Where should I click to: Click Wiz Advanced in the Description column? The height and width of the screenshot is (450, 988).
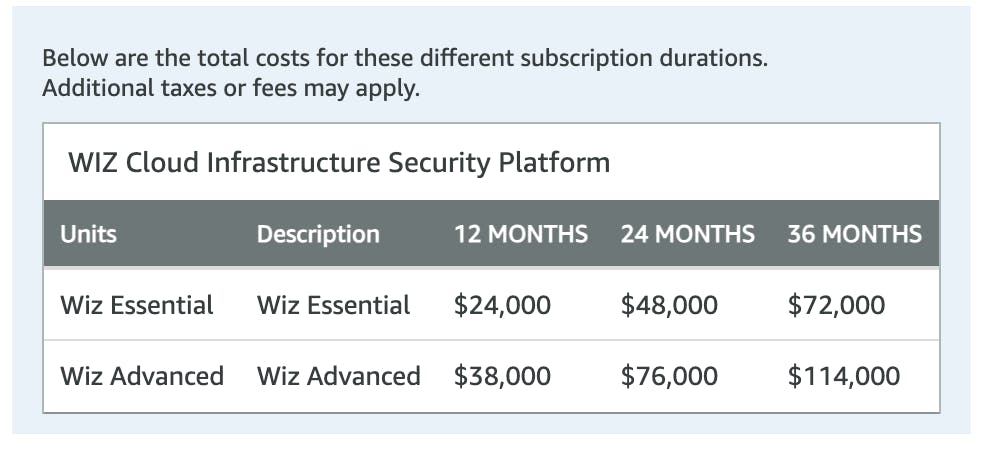point(338,376)
